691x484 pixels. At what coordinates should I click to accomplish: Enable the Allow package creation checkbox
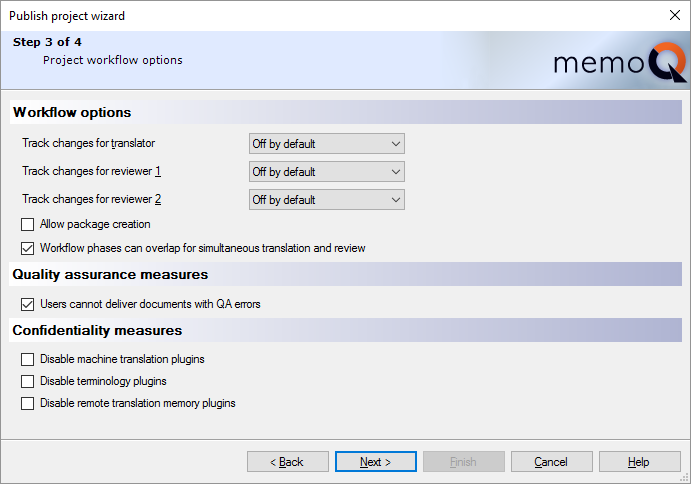click(x=28, y=224)
